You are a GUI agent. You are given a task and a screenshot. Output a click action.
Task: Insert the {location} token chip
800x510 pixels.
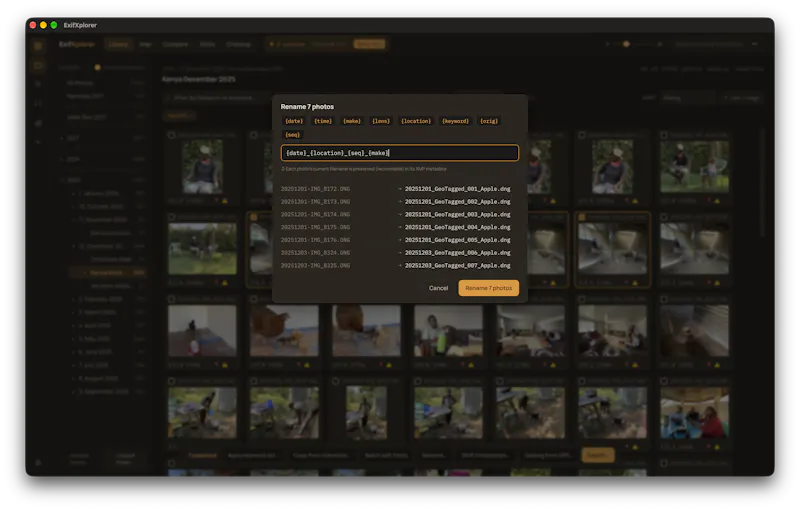416,121
